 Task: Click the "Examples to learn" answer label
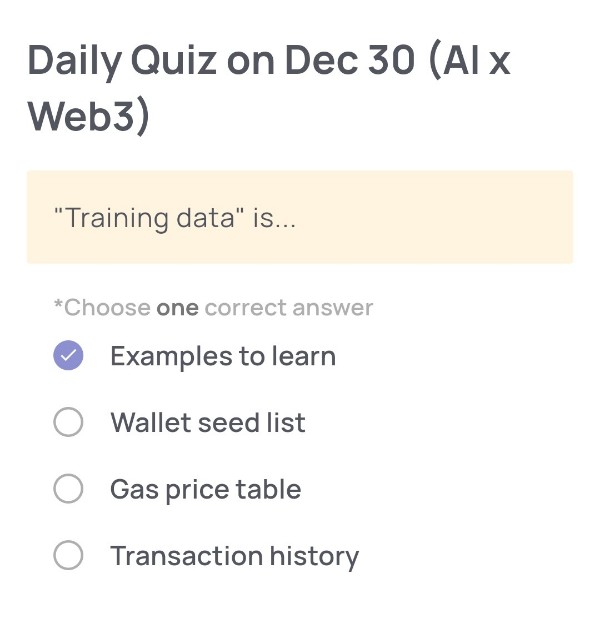click(x=222, y=356)
